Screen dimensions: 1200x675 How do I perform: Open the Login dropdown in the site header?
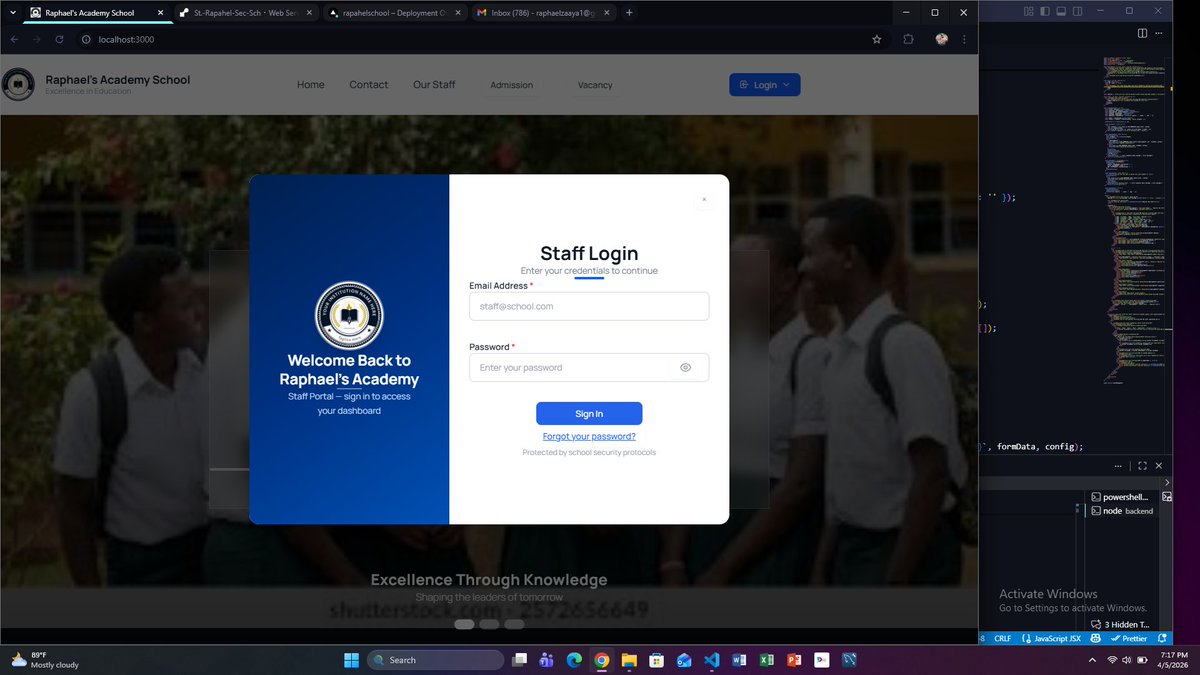tap(764, 85)
